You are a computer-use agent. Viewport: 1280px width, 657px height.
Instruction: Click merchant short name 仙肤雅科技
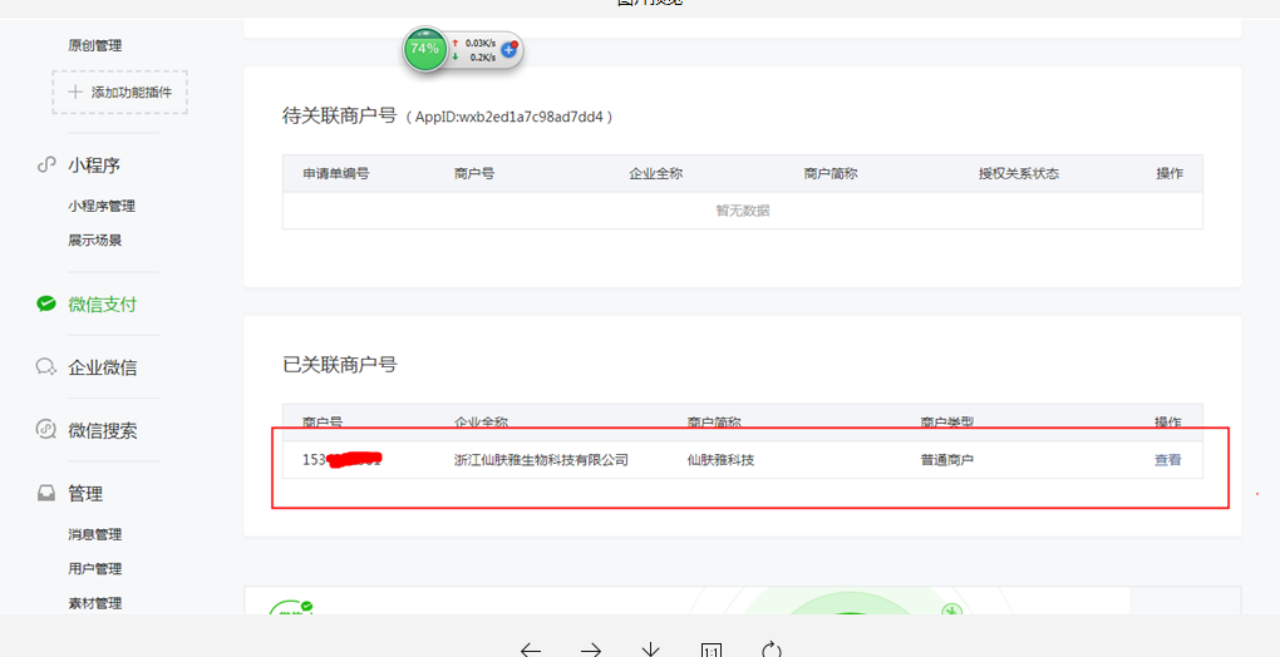[x=721, y=460]
